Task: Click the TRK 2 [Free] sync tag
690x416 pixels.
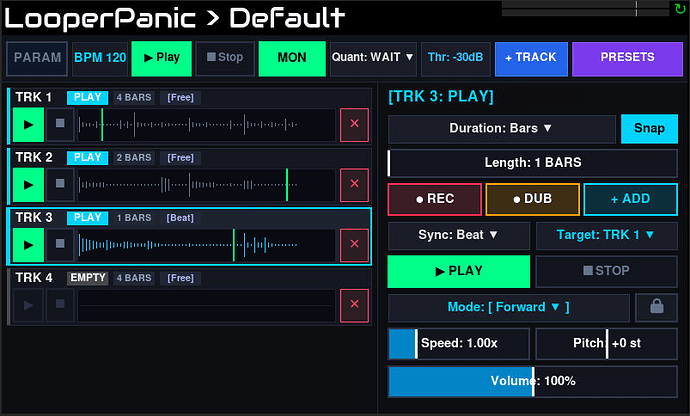Action: click(180, 158)
